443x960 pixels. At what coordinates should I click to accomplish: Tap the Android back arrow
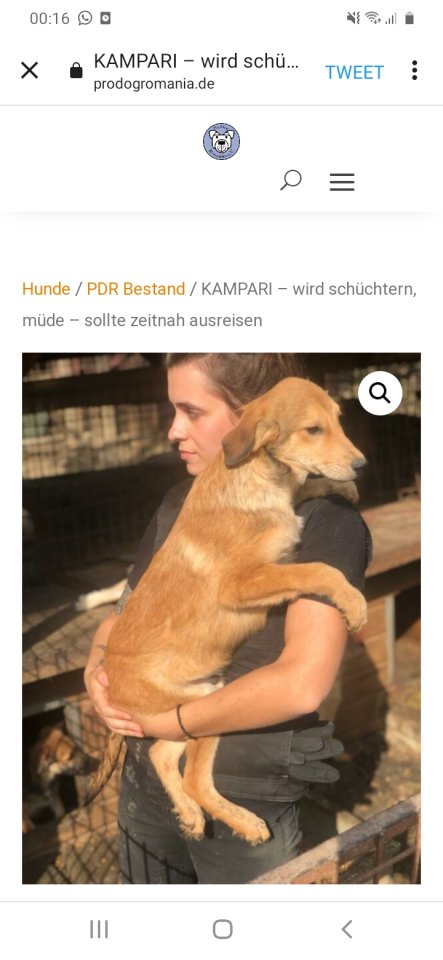[346, 929]
